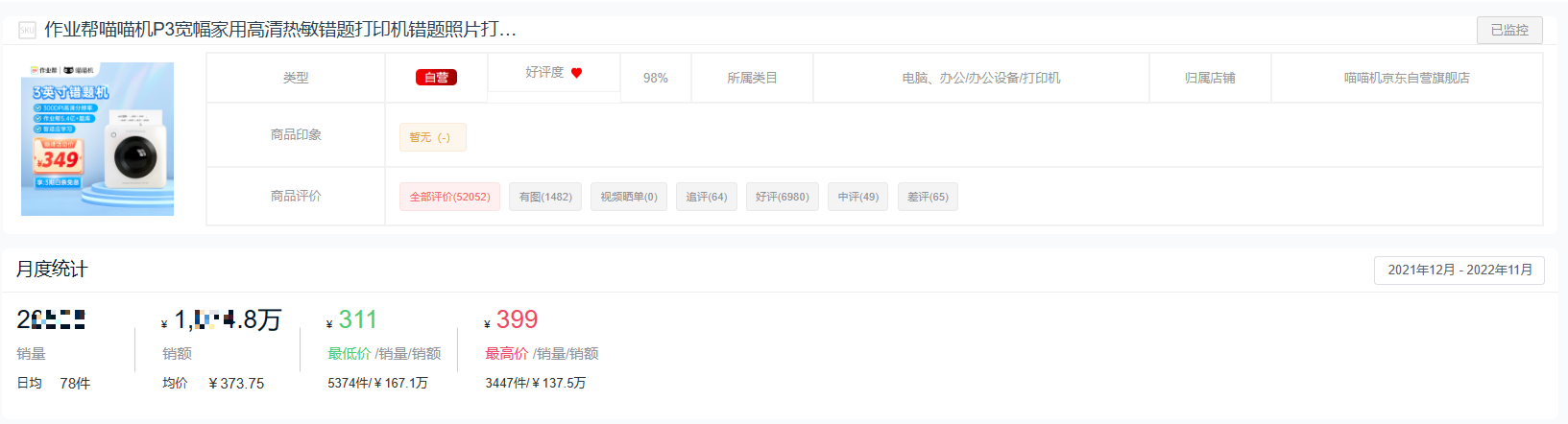Filter by 差评(65) reviews
Image resolution: width=1568 pixels, height=424 pixels.
(928, 197)
